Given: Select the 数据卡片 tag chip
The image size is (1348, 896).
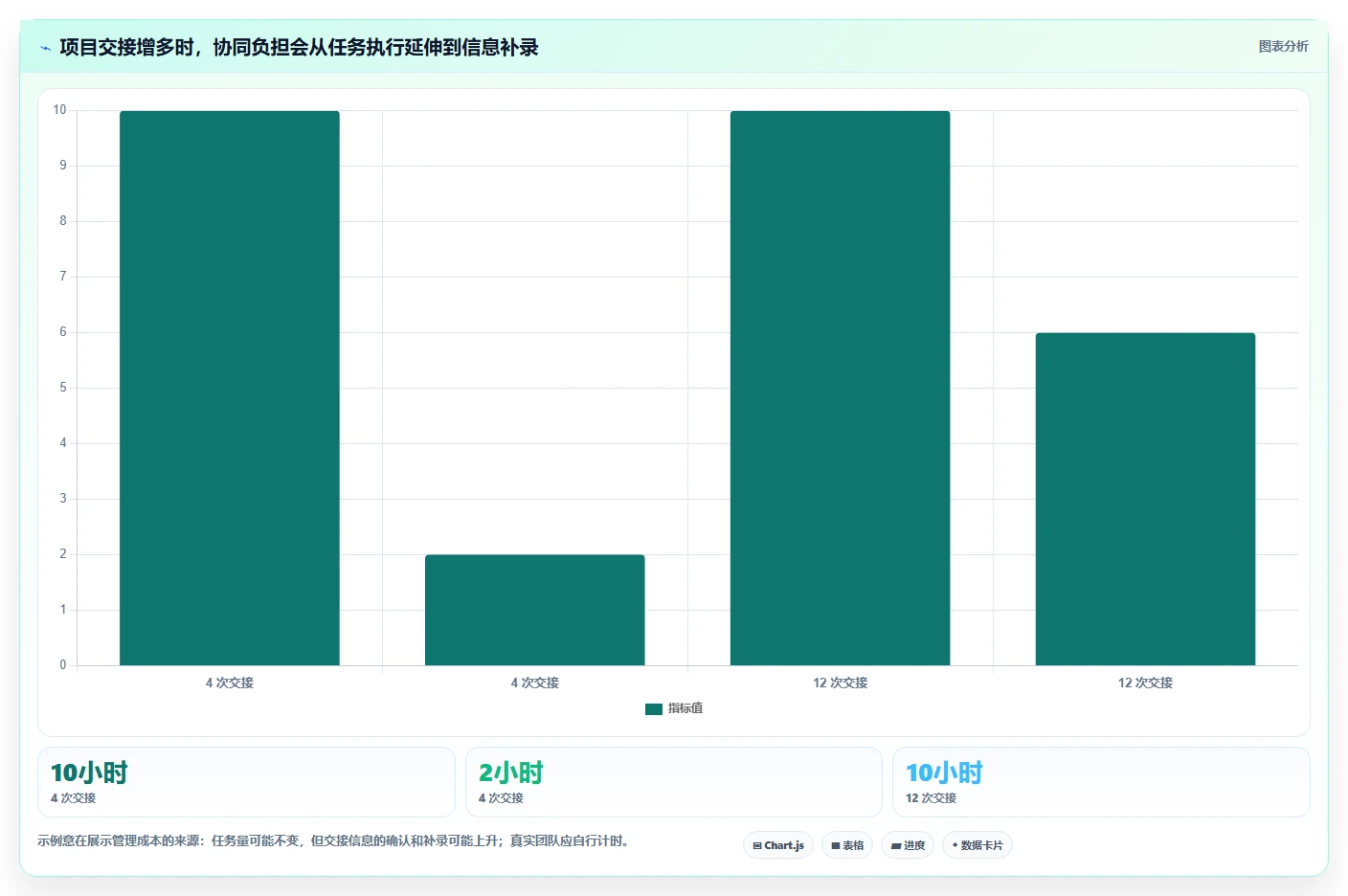Looking at the screenshot, I should [x=977, y=845].
